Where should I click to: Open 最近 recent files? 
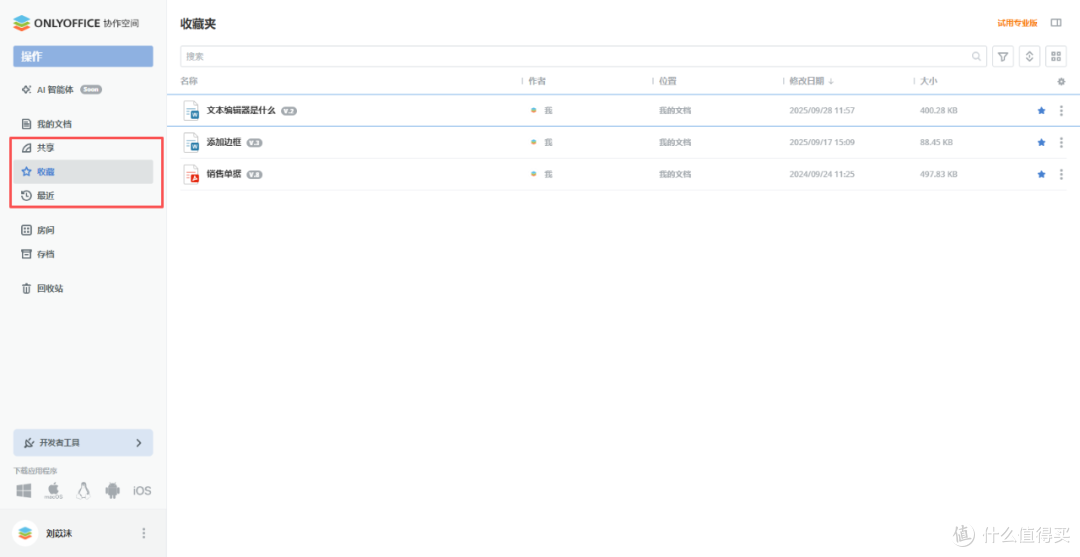[x=38, y=196]
